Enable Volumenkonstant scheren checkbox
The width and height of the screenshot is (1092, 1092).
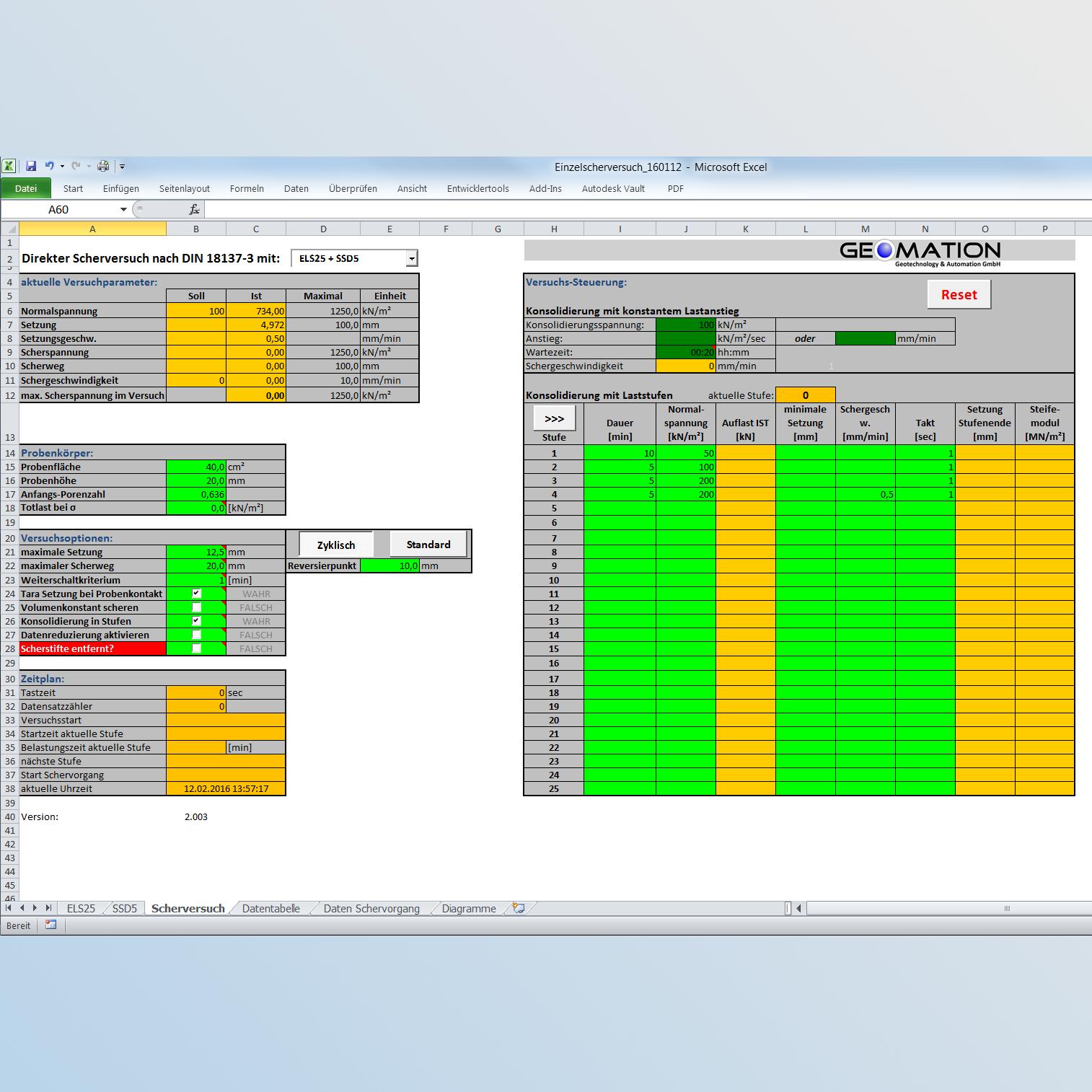coord(196,607)
